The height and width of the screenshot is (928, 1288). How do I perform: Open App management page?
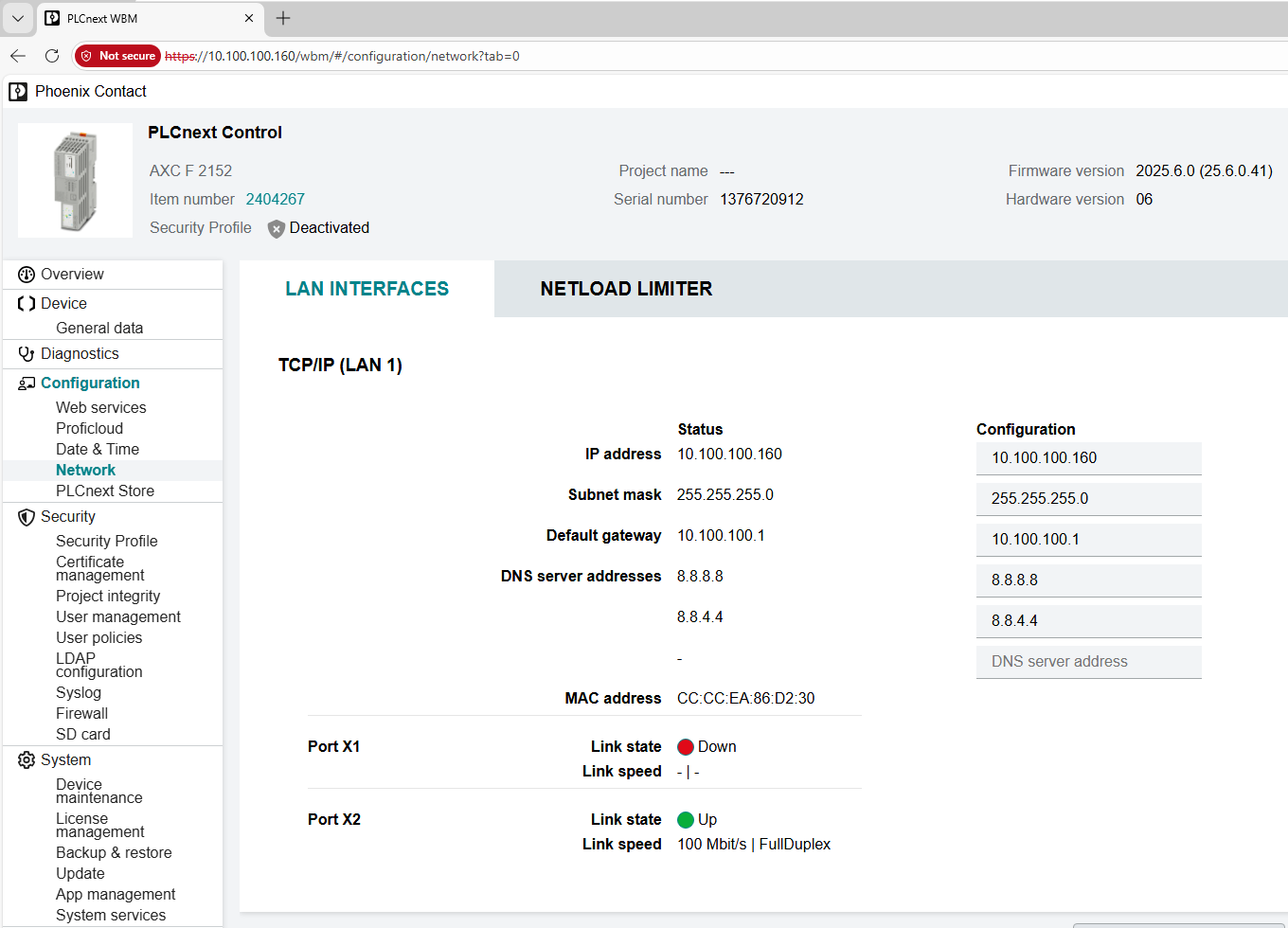[x=116, y=895]
